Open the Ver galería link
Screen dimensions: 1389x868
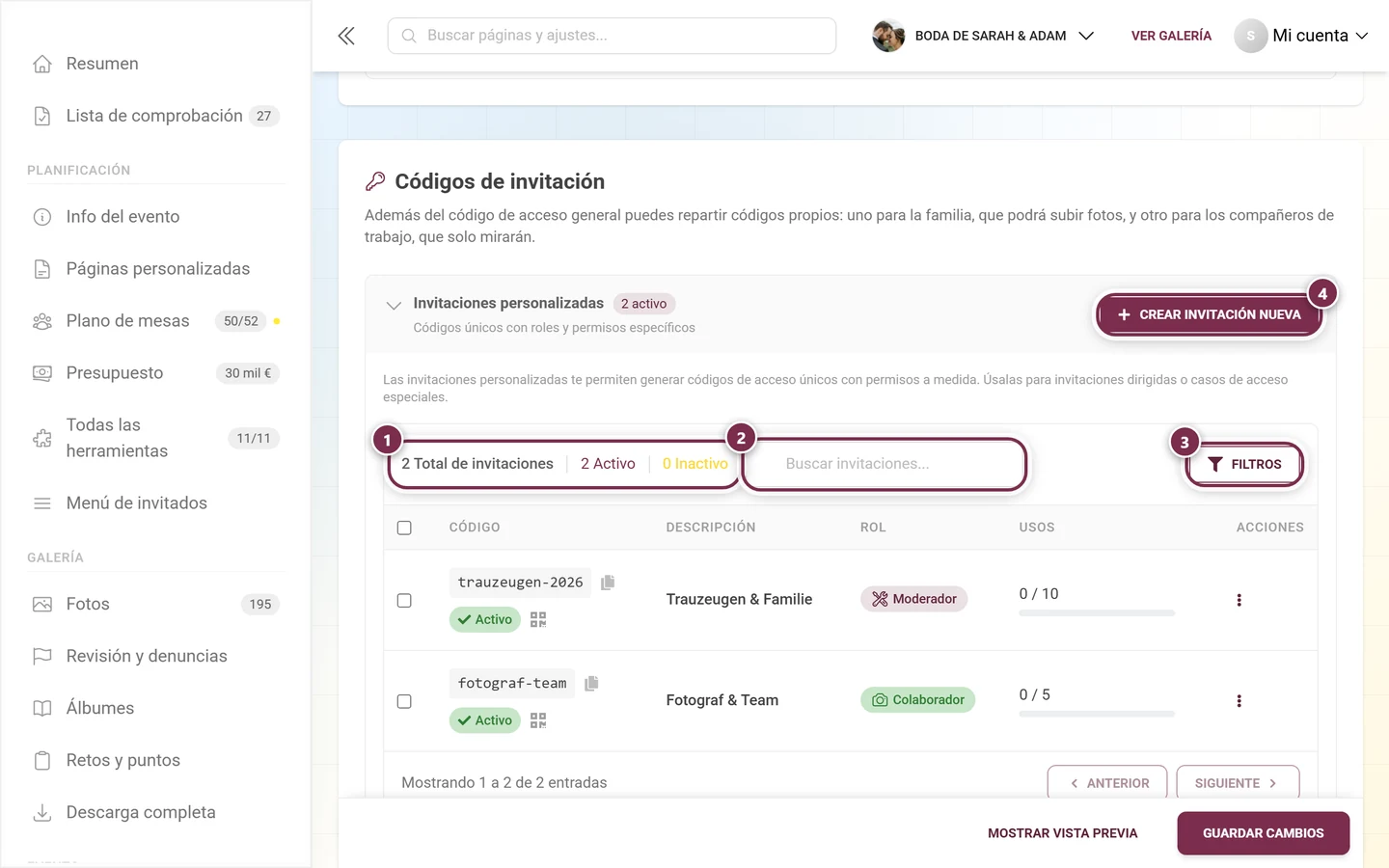point(1171,36)
